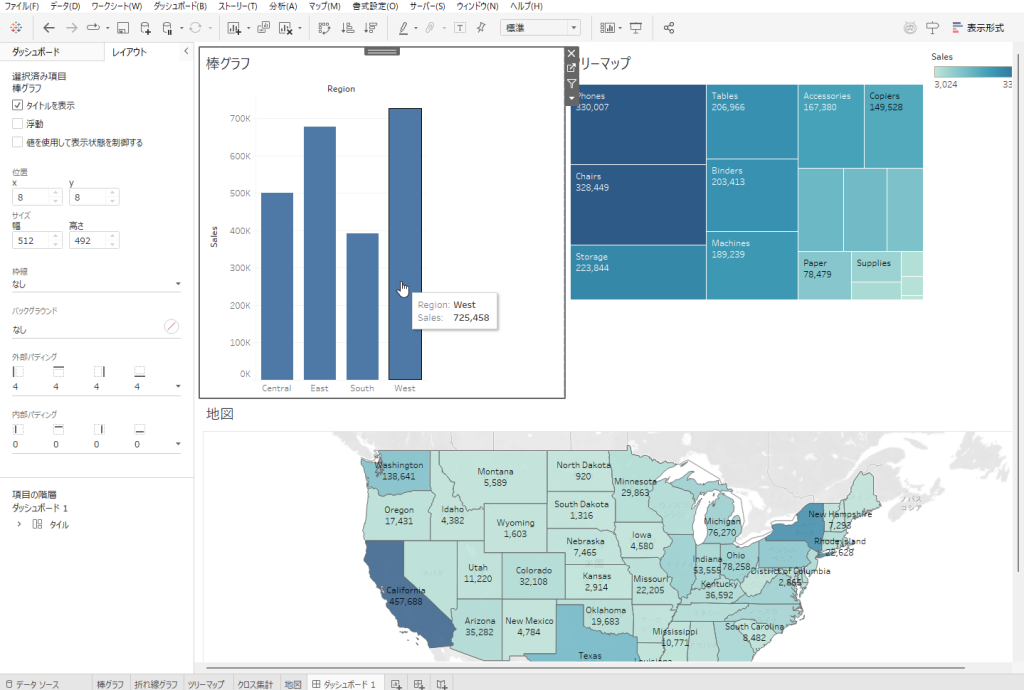1024x690 pixels.
Task: Expand the タイル item in hierarchy tree
Action: (20, 524)
